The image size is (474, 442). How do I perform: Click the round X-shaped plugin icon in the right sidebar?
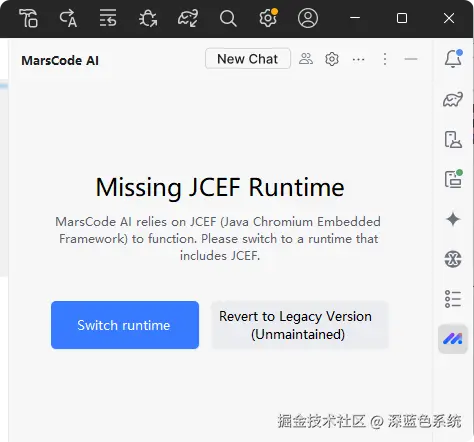click(x=453, y=259)
